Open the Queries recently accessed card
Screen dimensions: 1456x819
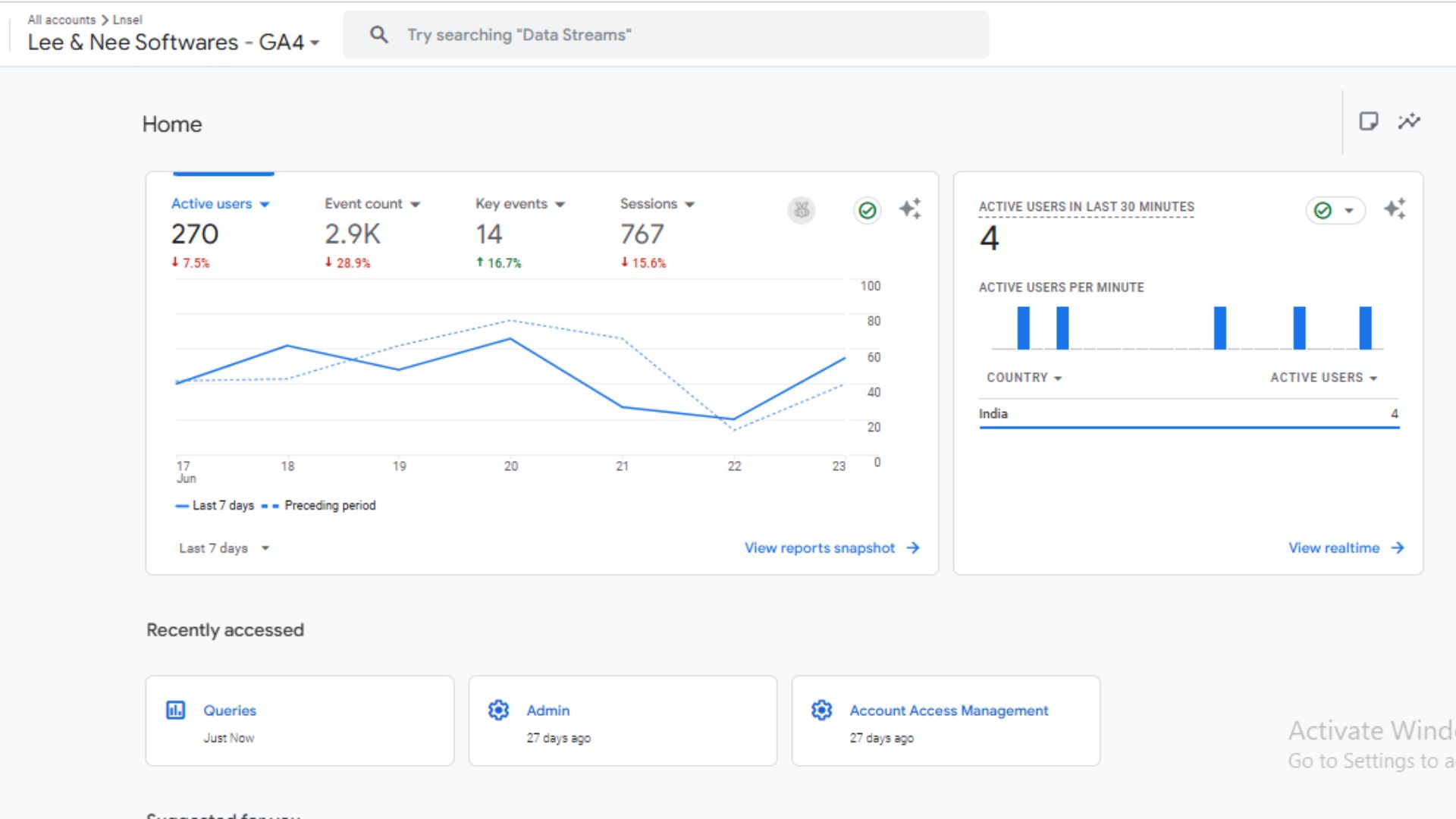pos(300,721)
